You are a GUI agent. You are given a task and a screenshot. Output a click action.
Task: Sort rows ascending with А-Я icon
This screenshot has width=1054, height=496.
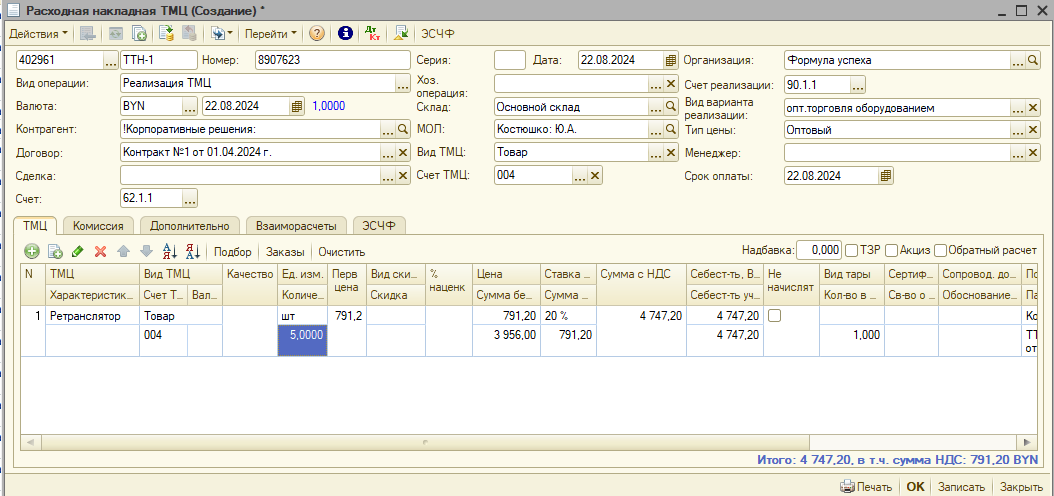click(169, 251)
